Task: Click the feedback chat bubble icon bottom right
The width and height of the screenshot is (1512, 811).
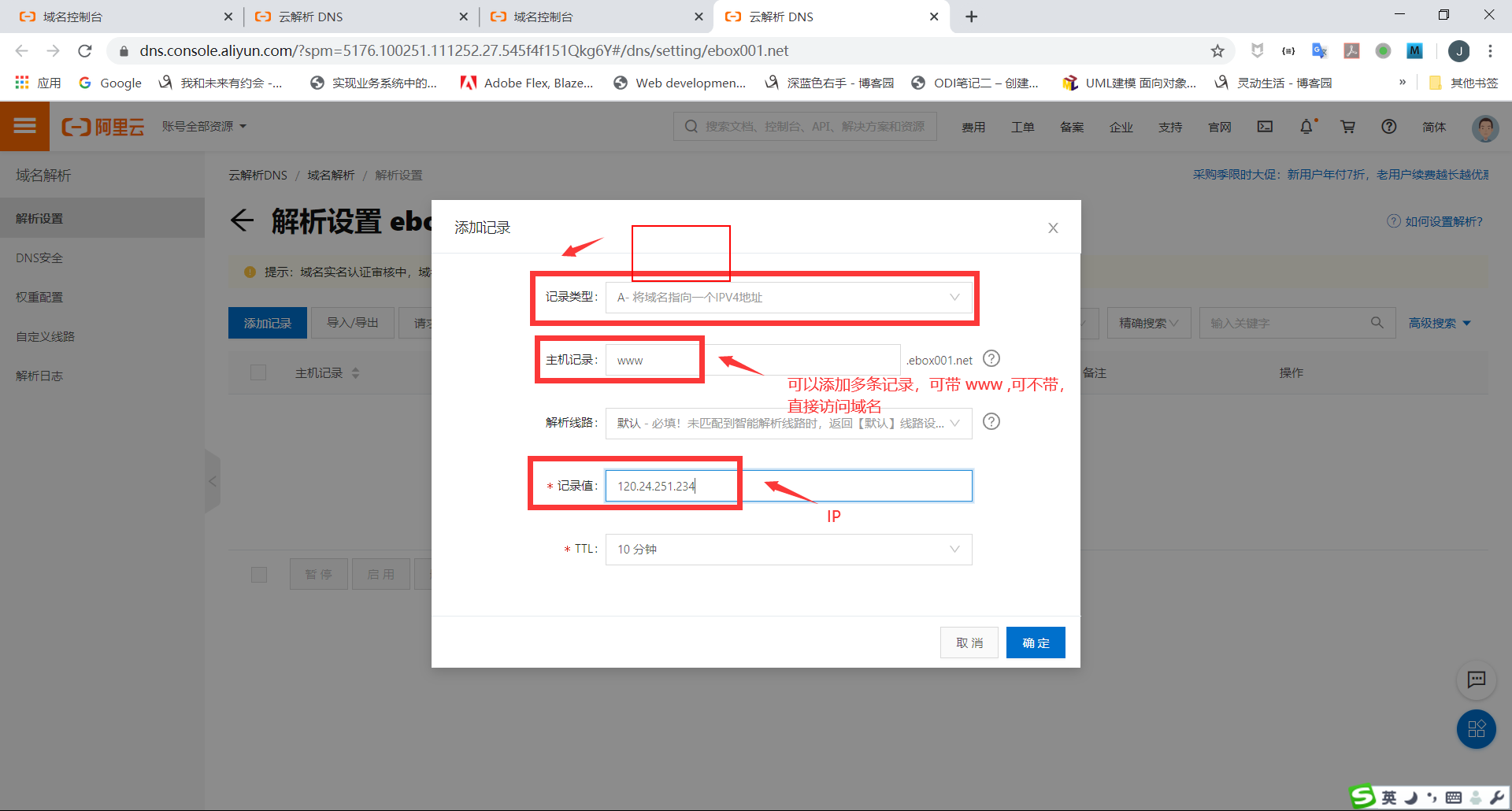Action: tap(1477, 680)
